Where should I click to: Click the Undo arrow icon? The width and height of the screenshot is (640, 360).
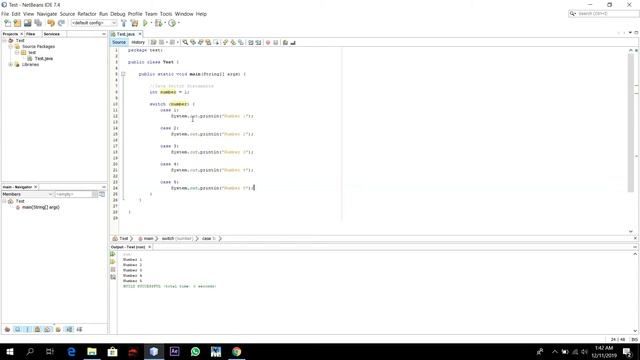click(x=51, y=23)
